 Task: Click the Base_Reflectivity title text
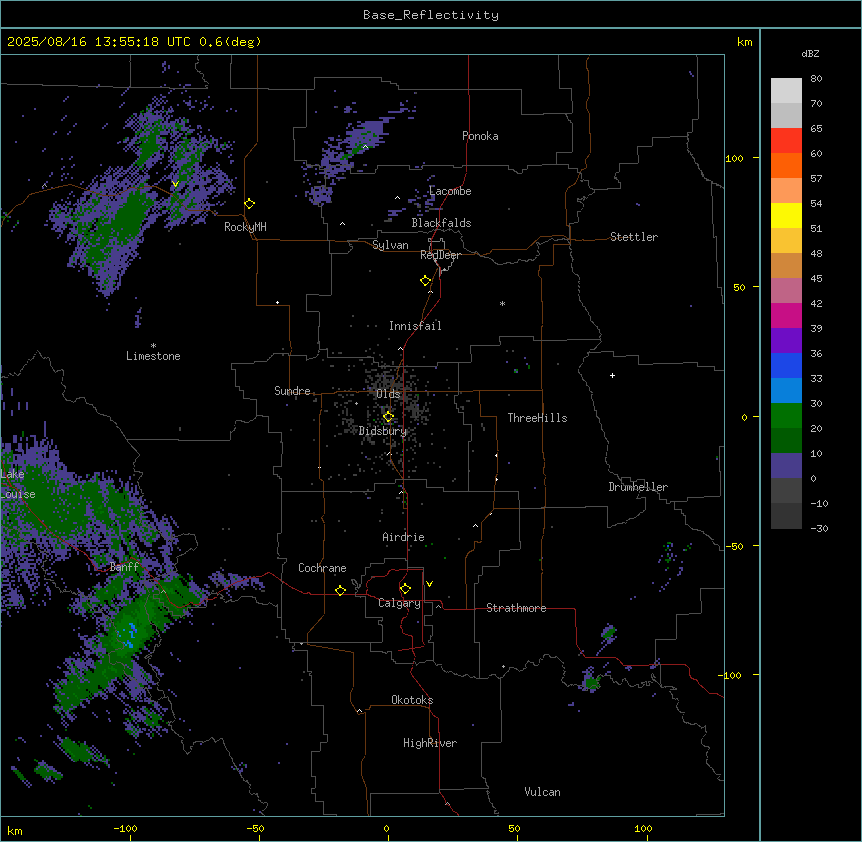tap(431, 15)
